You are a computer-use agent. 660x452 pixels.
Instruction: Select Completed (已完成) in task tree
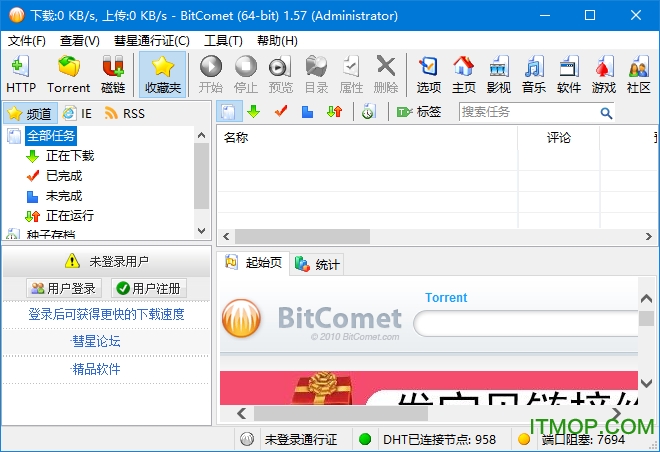pyautogui.click(x=64, y=175)
